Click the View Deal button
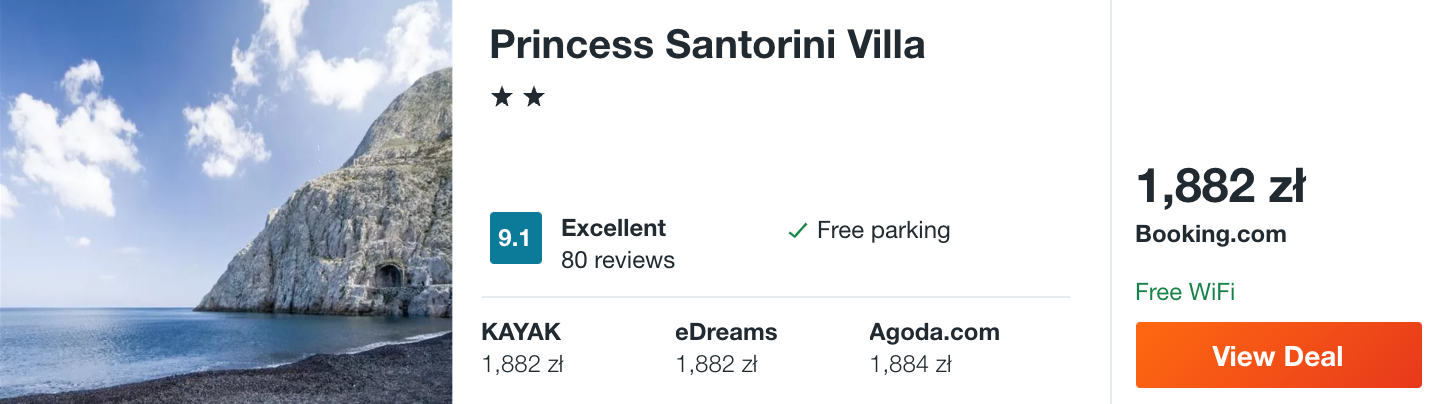 tap(1278, 355)
